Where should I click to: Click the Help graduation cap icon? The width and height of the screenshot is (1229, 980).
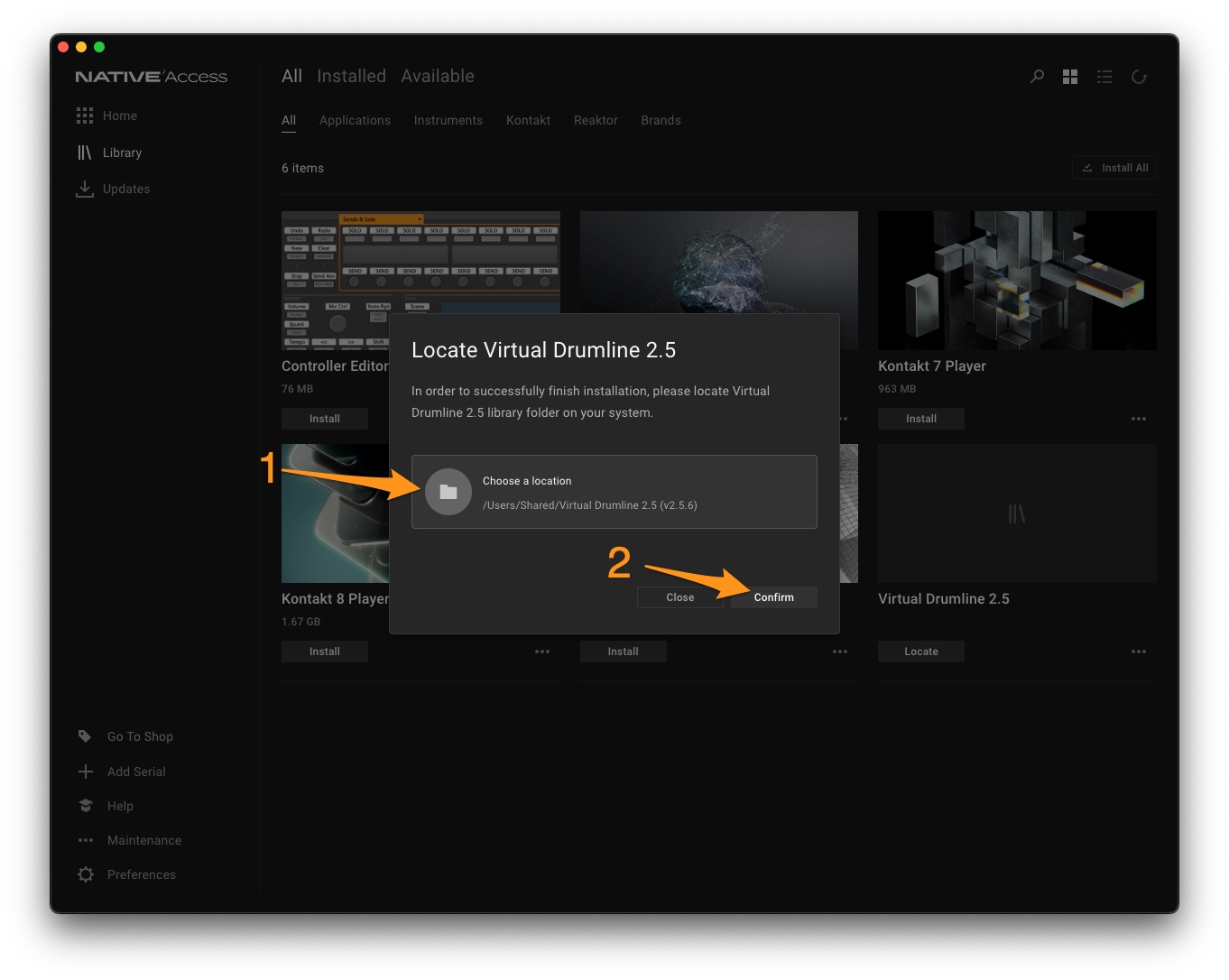click(86, 806)
